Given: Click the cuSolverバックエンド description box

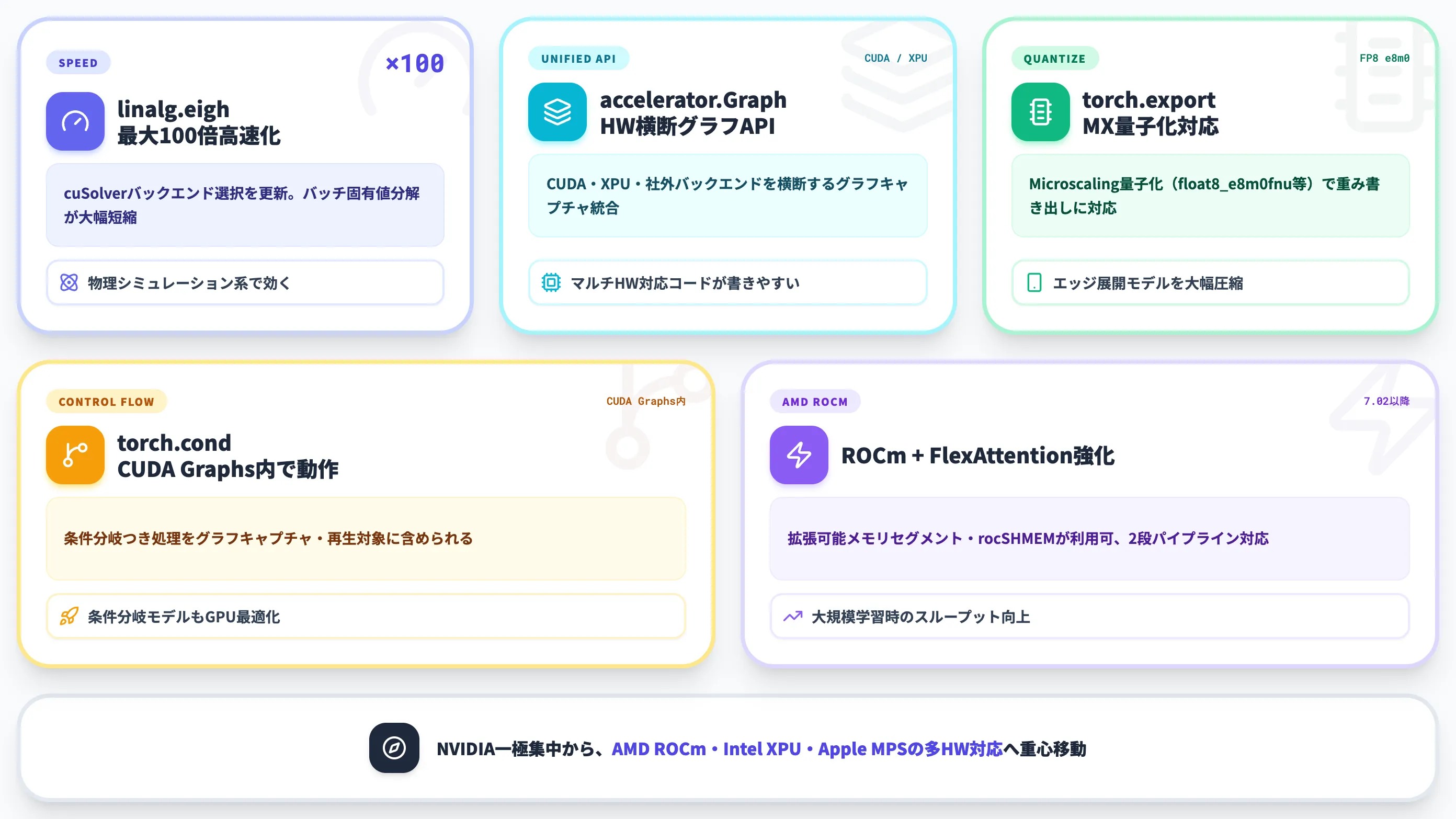Looking at the screenshot, I should click(x=245, y=205).
